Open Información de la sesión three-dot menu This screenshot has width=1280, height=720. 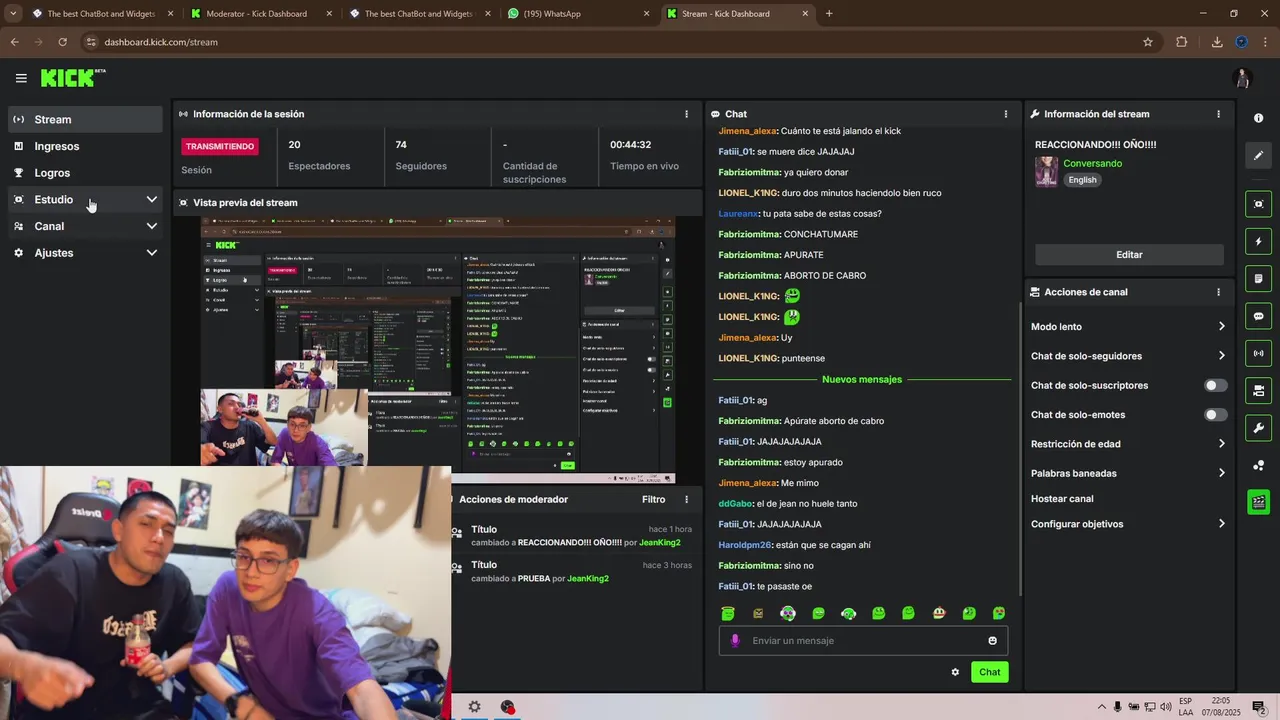(x=686, y=114)
